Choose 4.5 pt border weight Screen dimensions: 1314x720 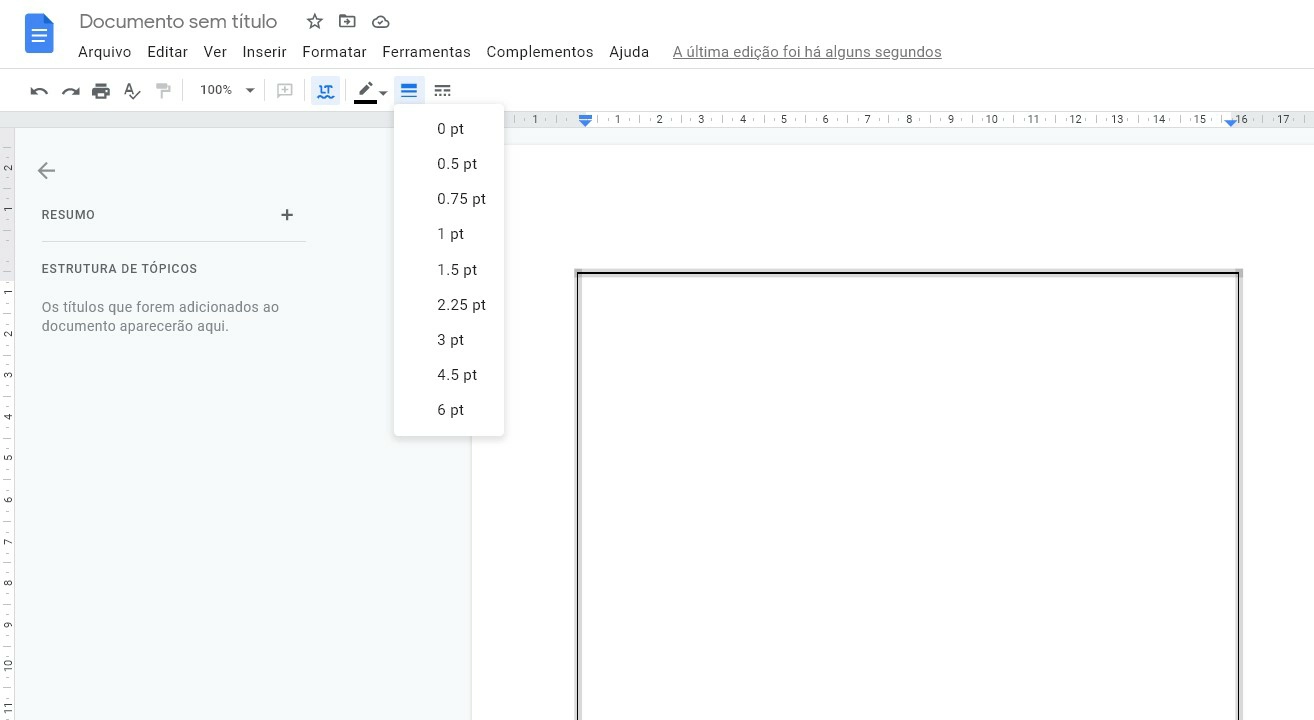pos(449,375)
